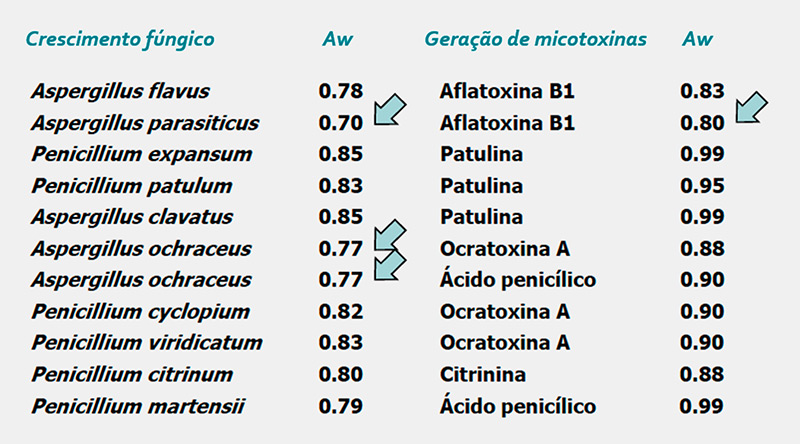This screenshot has width=800, height=444.
Task: Click the Aspergillus flavus row label
Action: [x=120, y=91]
